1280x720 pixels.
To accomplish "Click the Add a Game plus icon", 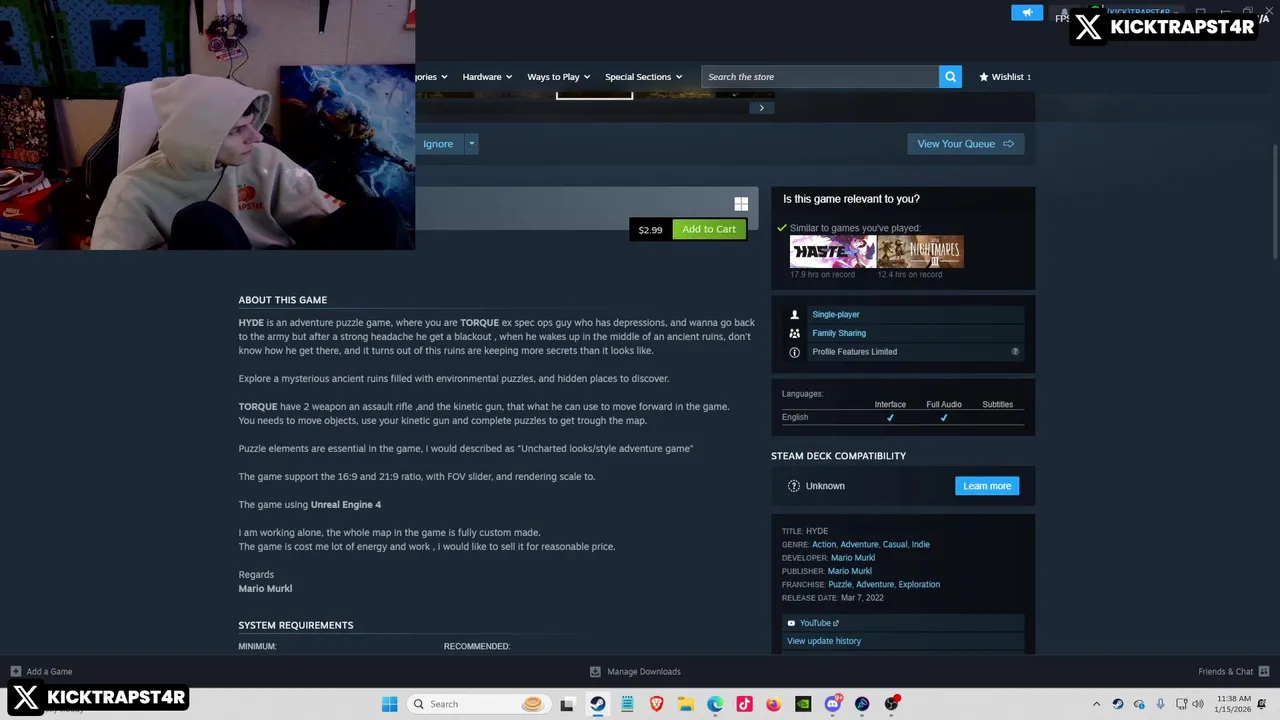I will click(x=15, y=672).
